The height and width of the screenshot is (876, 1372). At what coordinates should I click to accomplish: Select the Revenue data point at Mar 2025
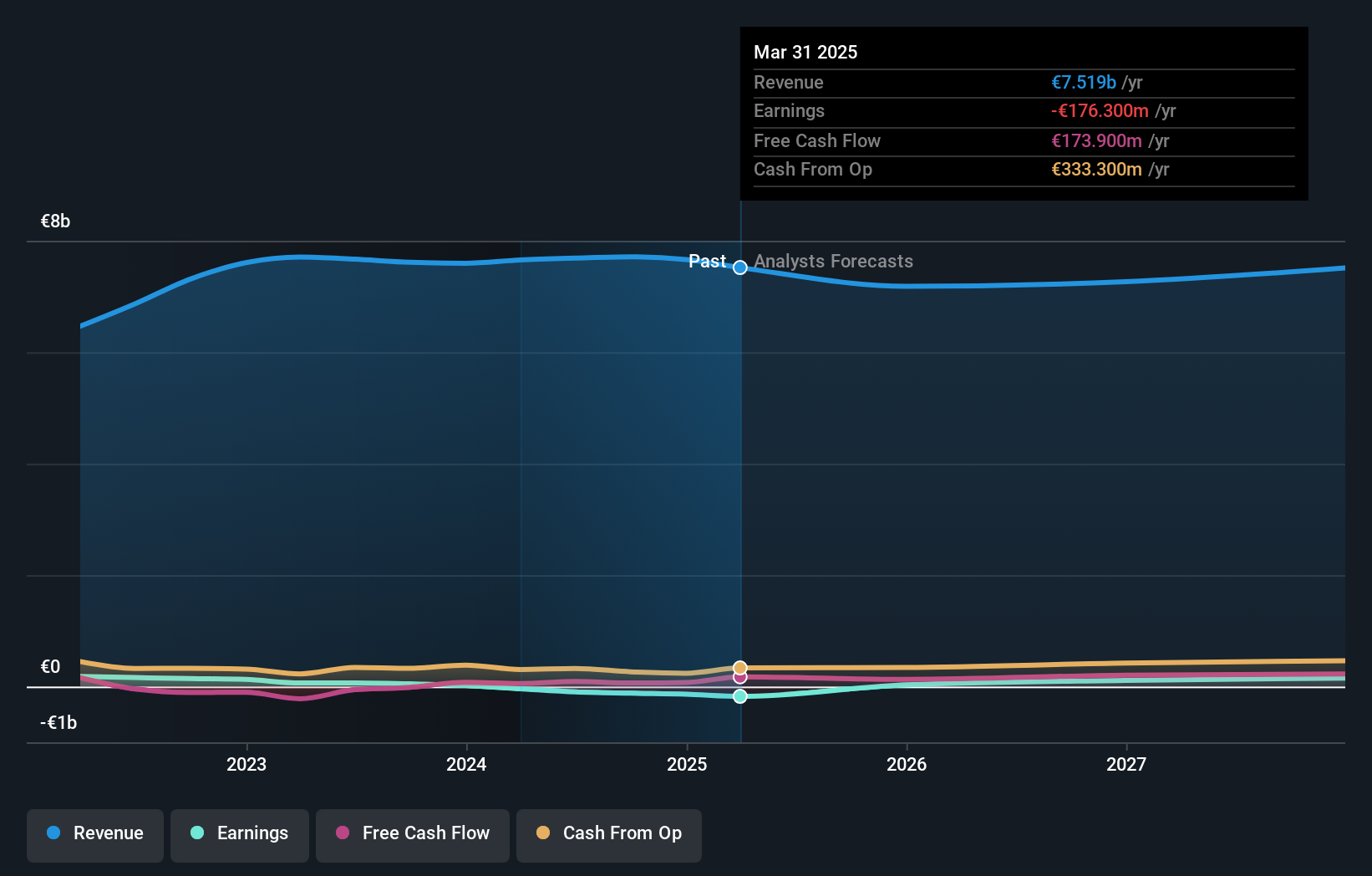pyautogui.click(x=740, y=267)
